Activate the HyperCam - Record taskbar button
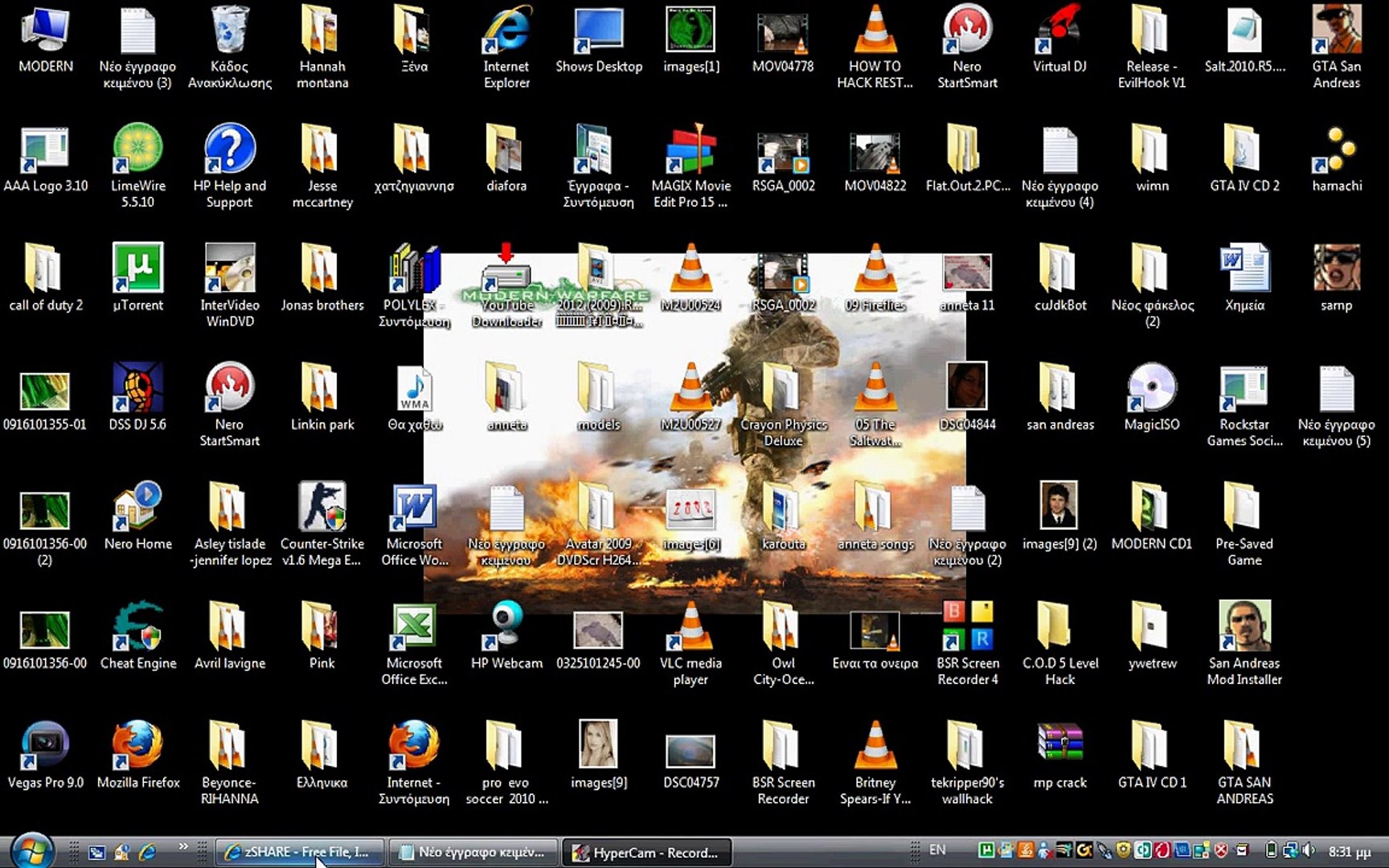 (646, 852)
